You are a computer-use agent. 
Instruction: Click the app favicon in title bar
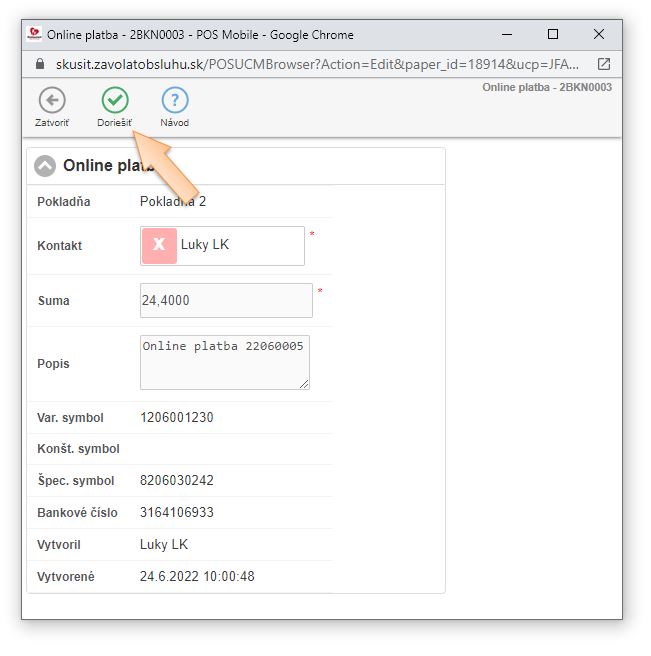pyautogui.click(x=35, y=34)
